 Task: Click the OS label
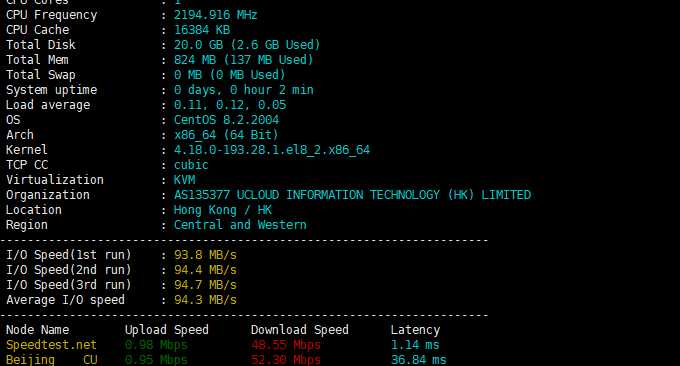pos(13,120)
